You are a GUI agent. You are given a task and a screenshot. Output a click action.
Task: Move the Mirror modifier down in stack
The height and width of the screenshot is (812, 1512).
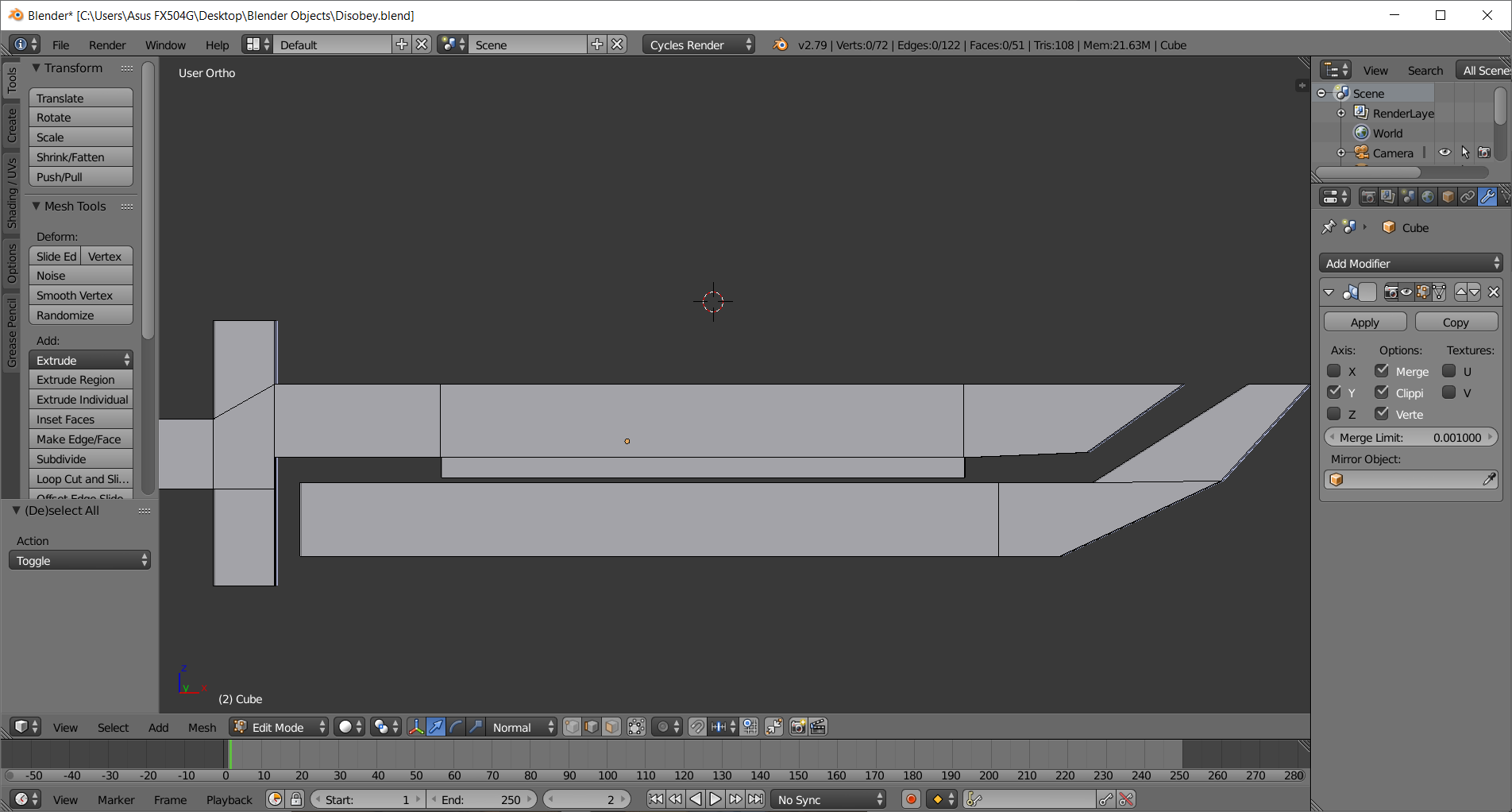click(x=1475, y=292)
